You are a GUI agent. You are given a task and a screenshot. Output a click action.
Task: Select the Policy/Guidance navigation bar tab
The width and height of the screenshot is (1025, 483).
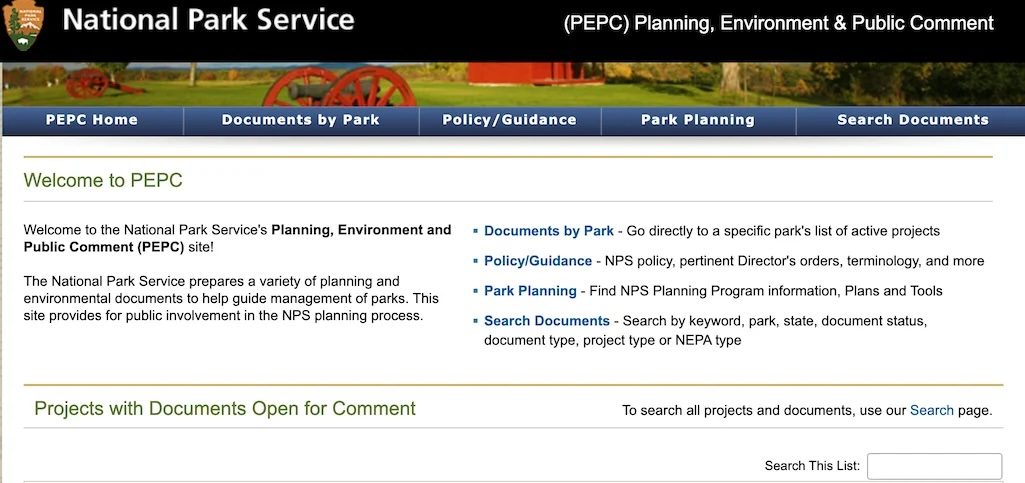pos(509,120)
